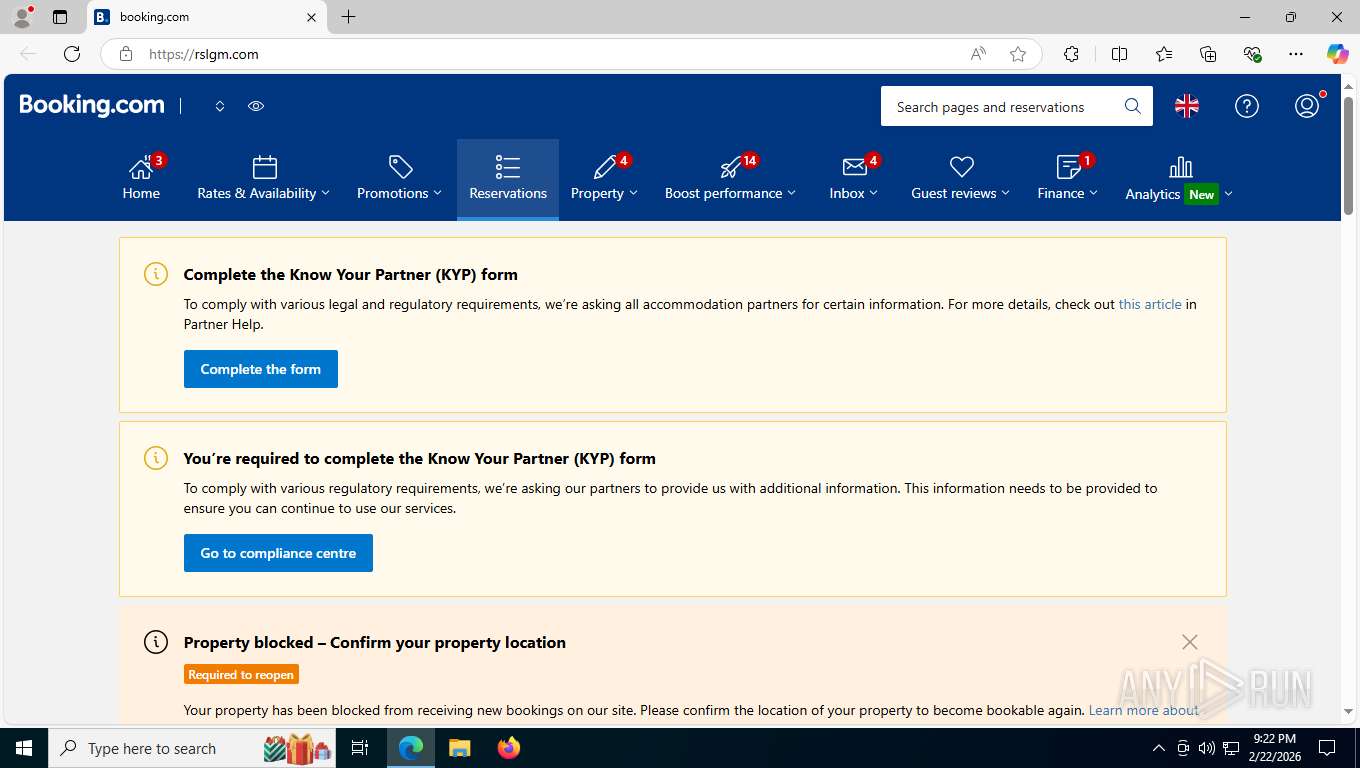Open the Read aloud icon in address bar
1360x768 pixels.
click(978, 54)
